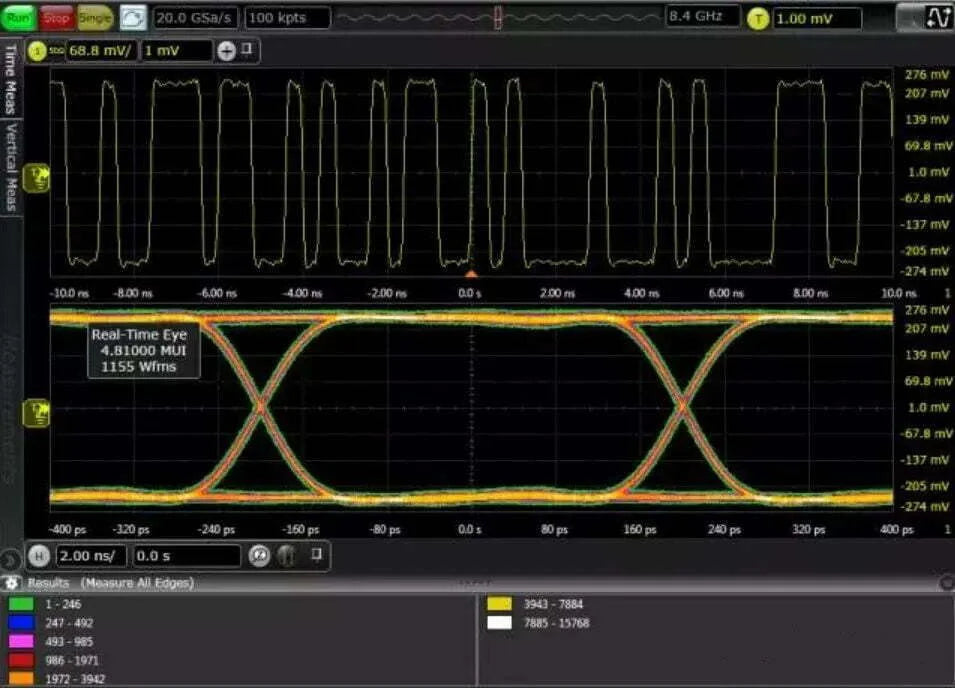This screenshot has height=689, width=955.
Task: Click the undock icon next to channel scale
Action: click(x=247, y=51)
